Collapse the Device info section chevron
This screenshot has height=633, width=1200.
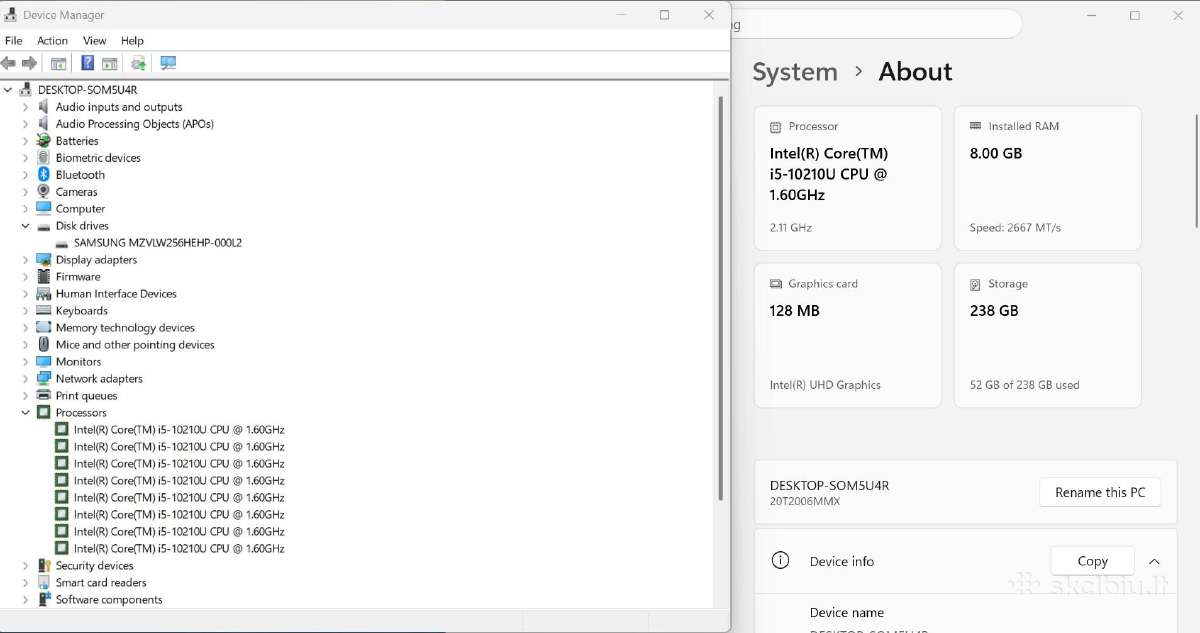(1154, 562)
